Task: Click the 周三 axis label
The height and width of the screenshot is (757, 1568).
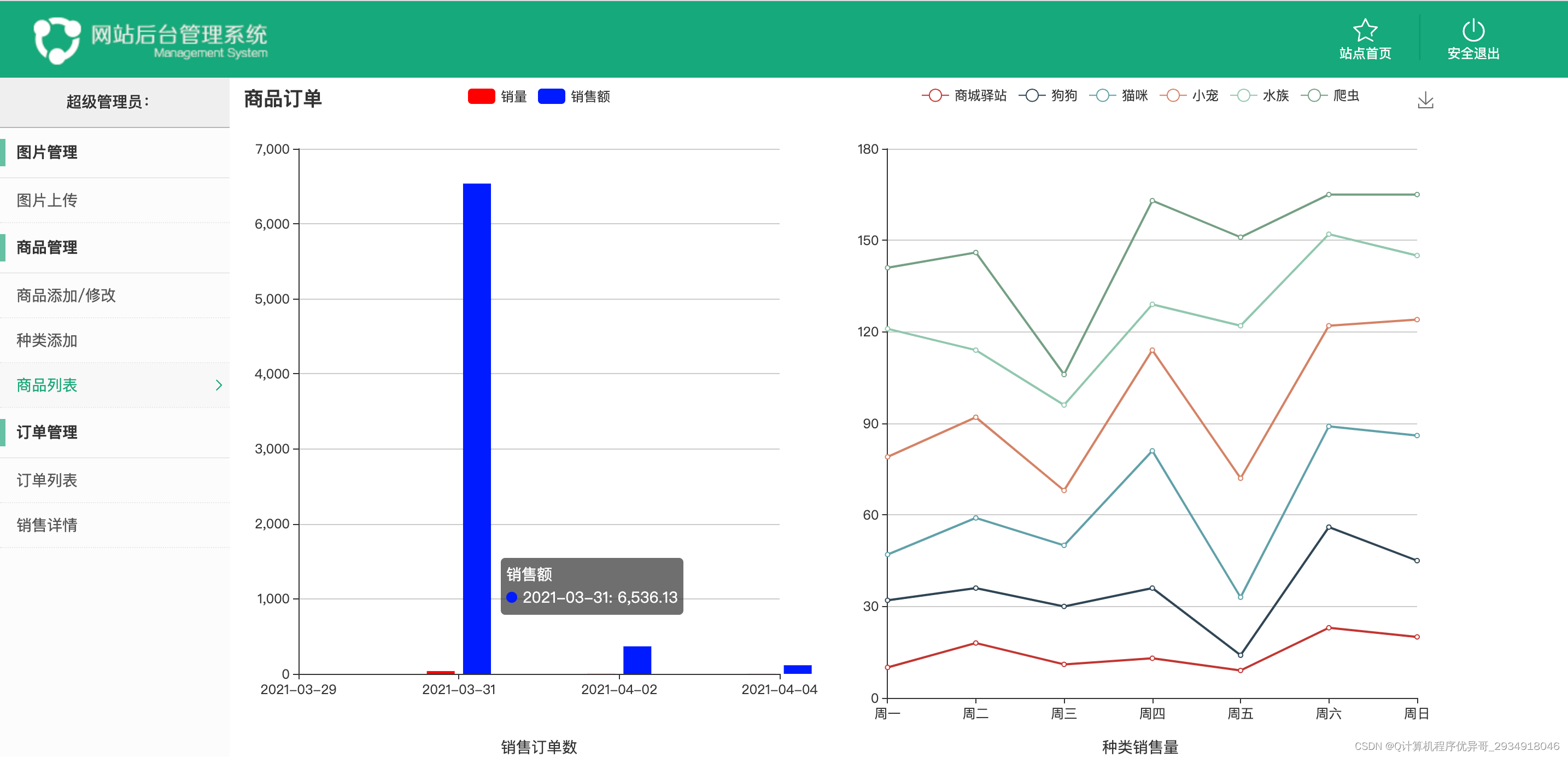Action: point(1063,713)
